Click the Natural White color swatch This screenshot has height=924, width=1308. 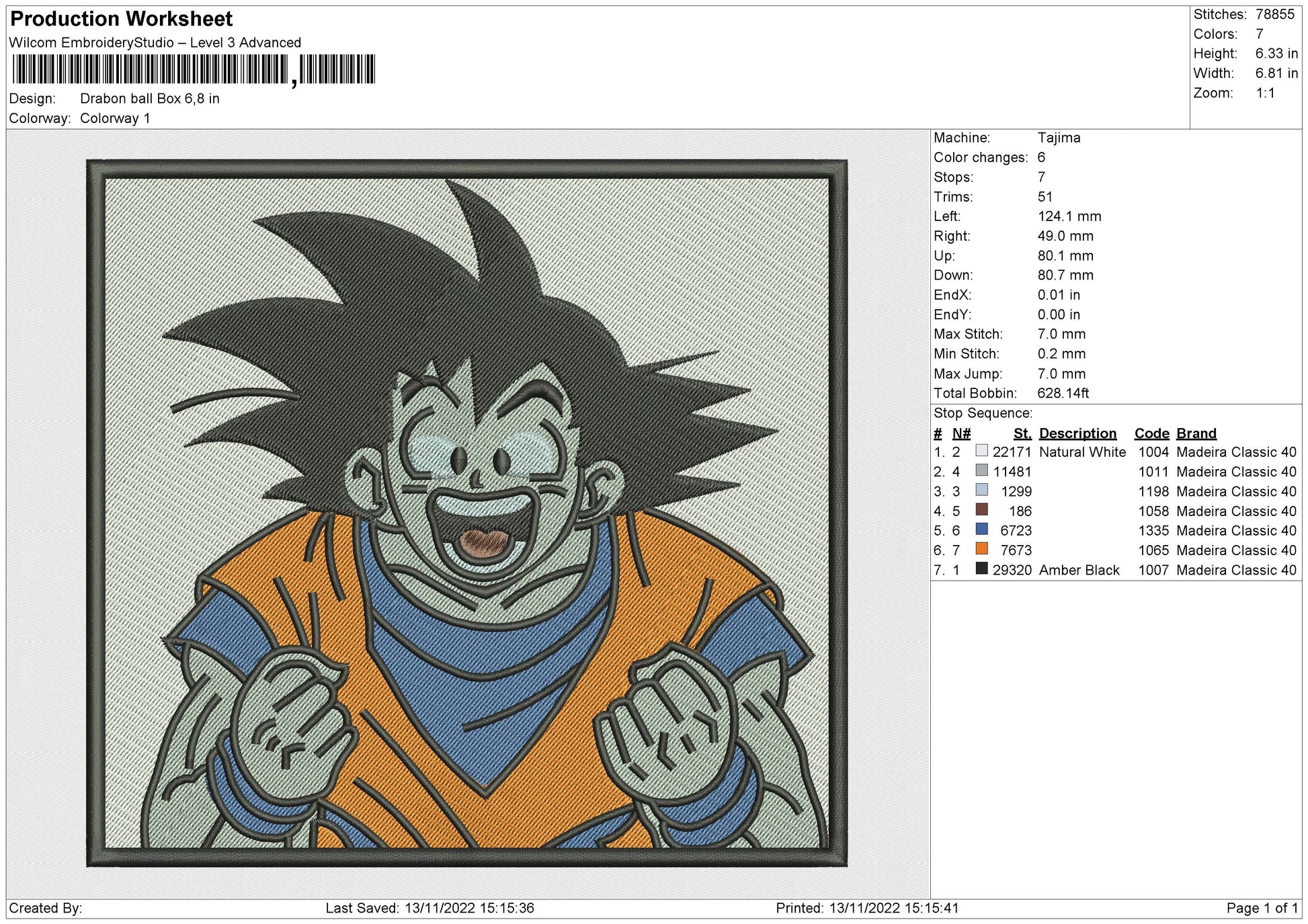[x=981, y=451]
